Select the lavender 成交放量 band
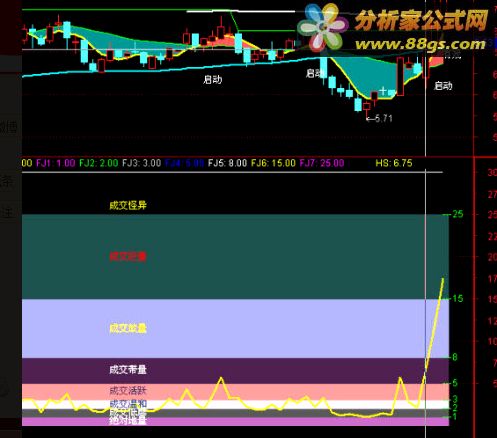The height and width of the screenshot is (438, 497). coord(235,329)
